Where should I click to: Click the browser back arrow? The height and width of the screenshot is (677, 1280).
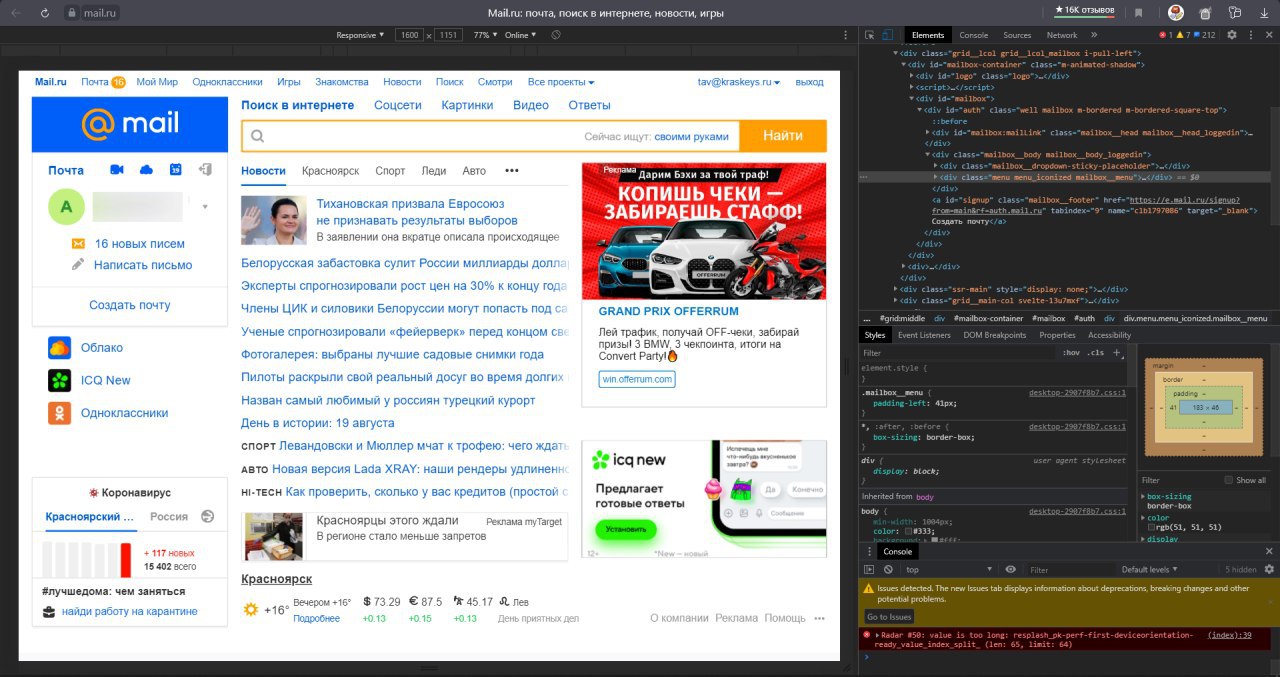click(16, 13)
